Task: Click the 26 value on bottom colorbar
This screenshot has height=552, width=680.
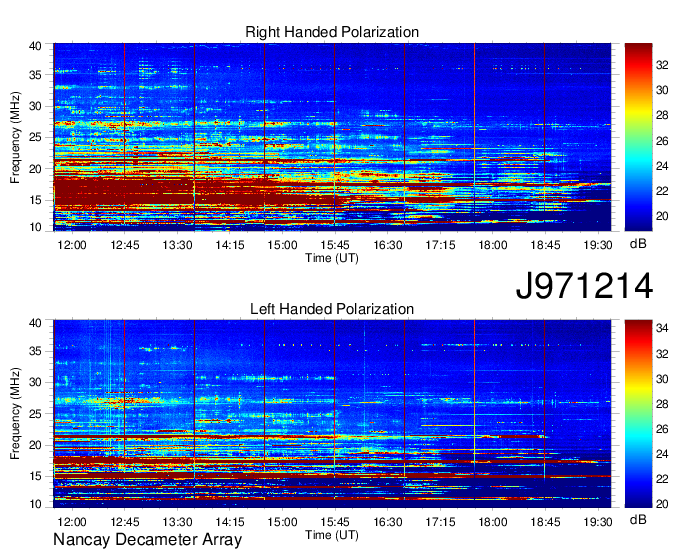Action: click(x=662, y=429)
